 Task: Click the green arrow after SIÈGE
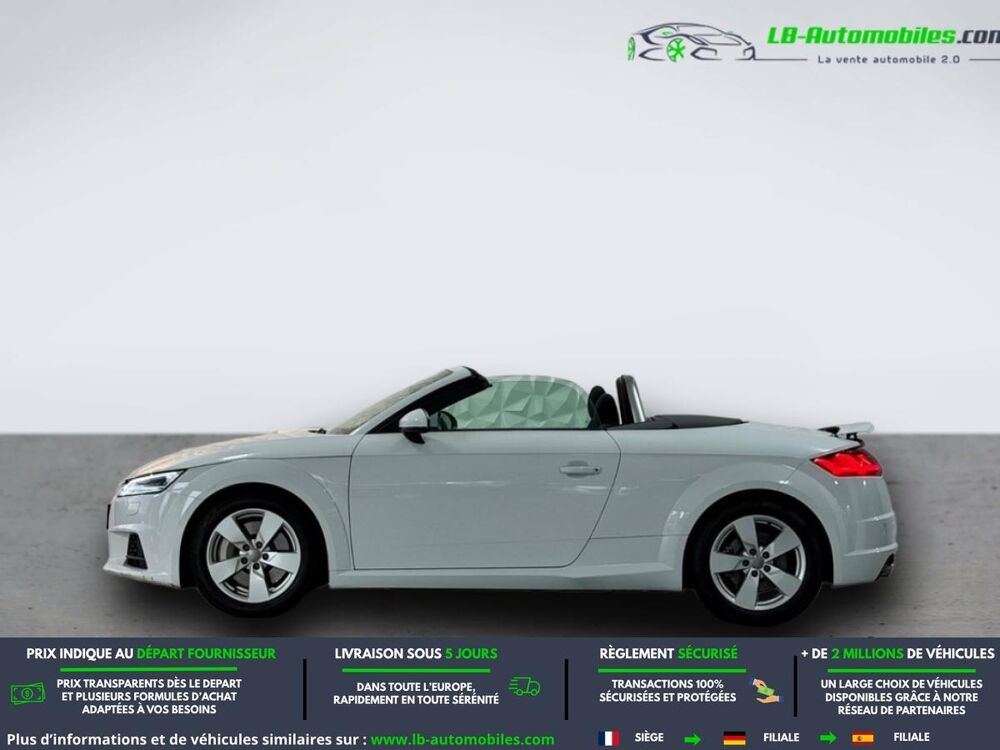693,739
